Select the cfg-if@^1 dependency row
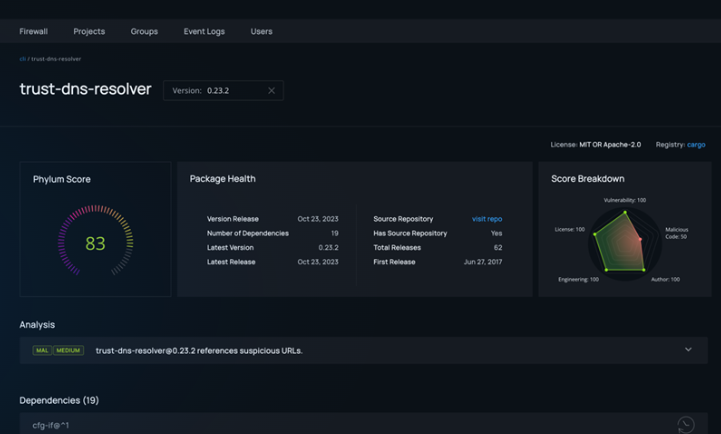Screen dimensions: 721x434 coord(363,423)
